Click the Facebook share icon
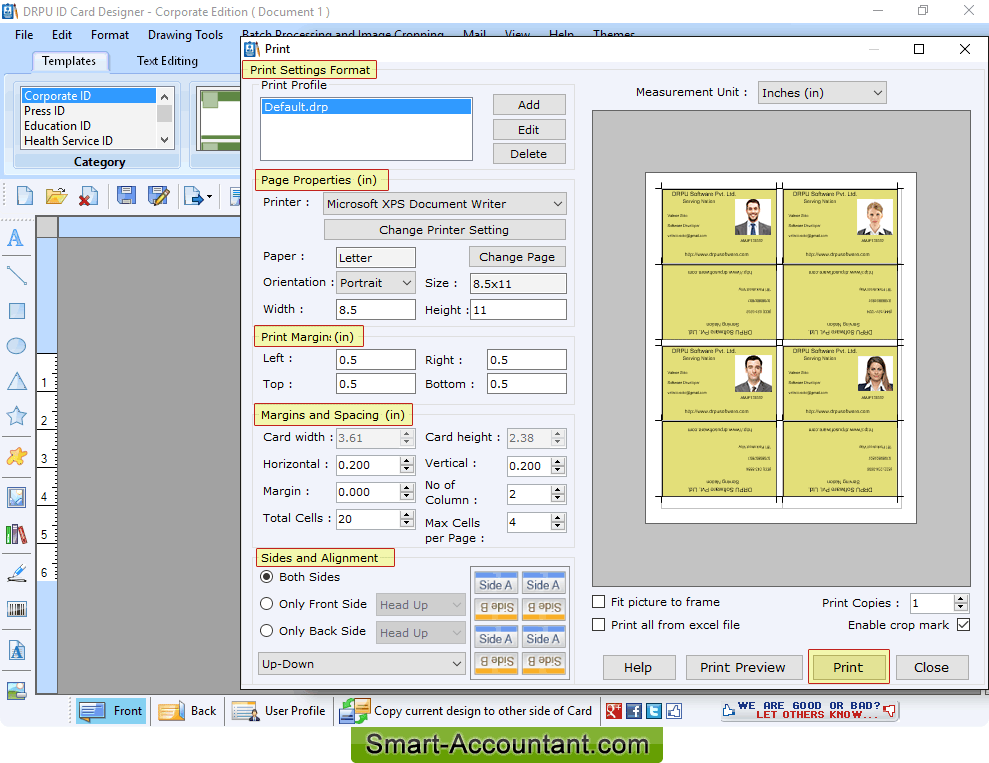989x763 pixels. click(634, 711)
